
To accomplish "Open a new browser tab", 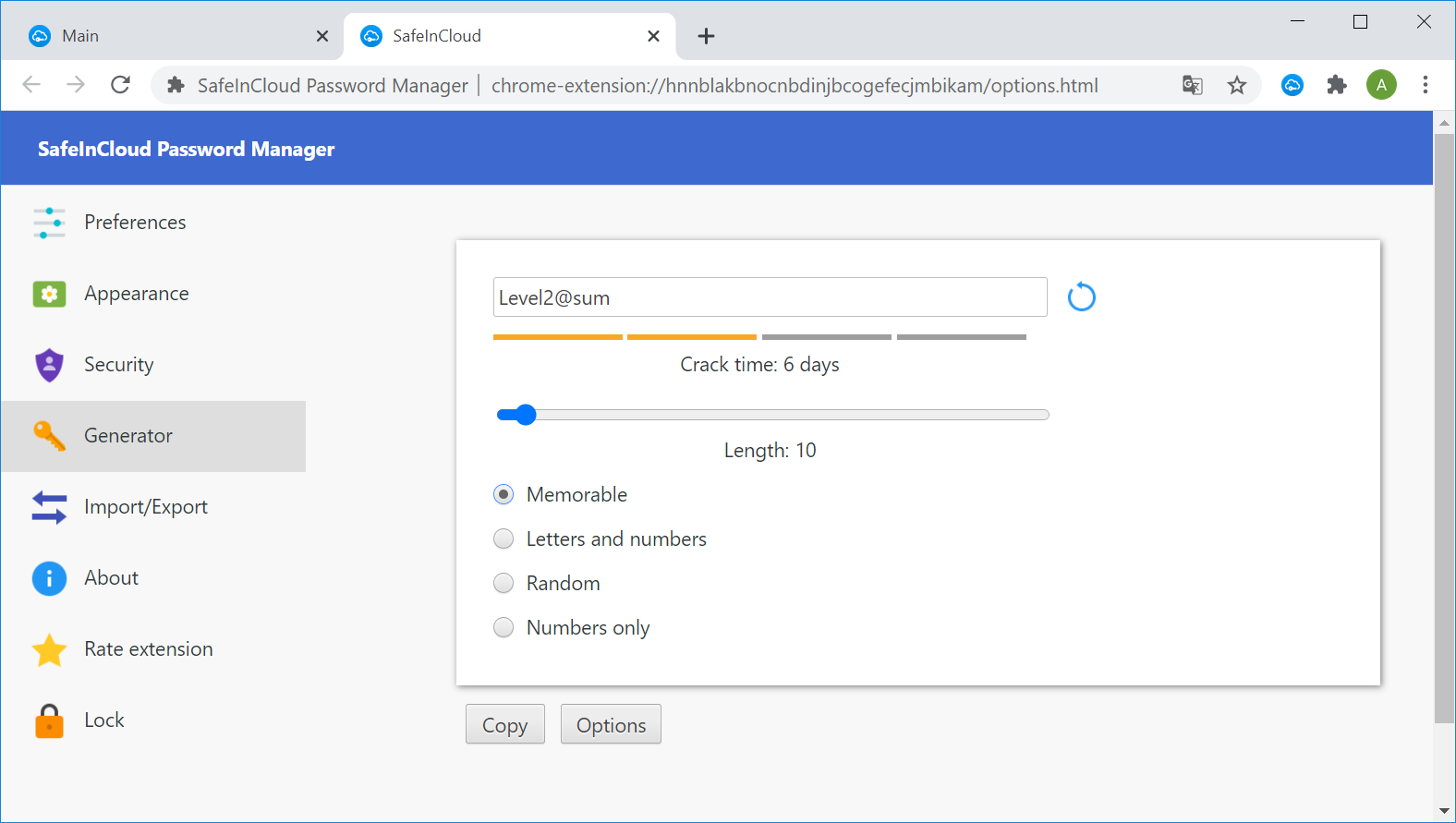I will [706, 36].
